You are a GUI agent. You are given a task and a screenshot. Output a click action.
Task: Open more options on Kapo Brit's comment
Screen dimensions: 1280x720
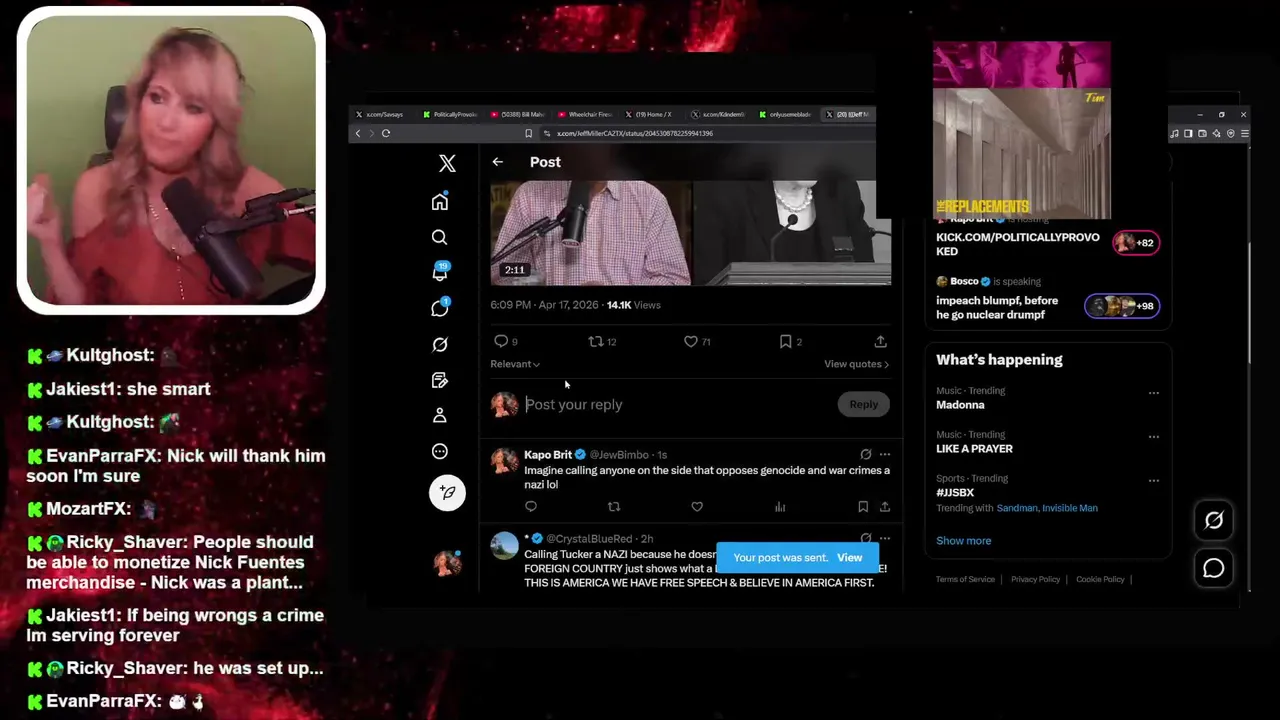[884, 454]
